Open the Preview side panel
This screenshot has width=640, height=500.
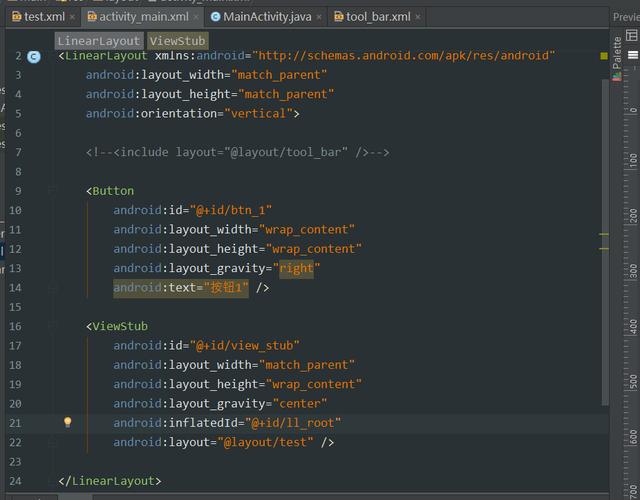626,17
